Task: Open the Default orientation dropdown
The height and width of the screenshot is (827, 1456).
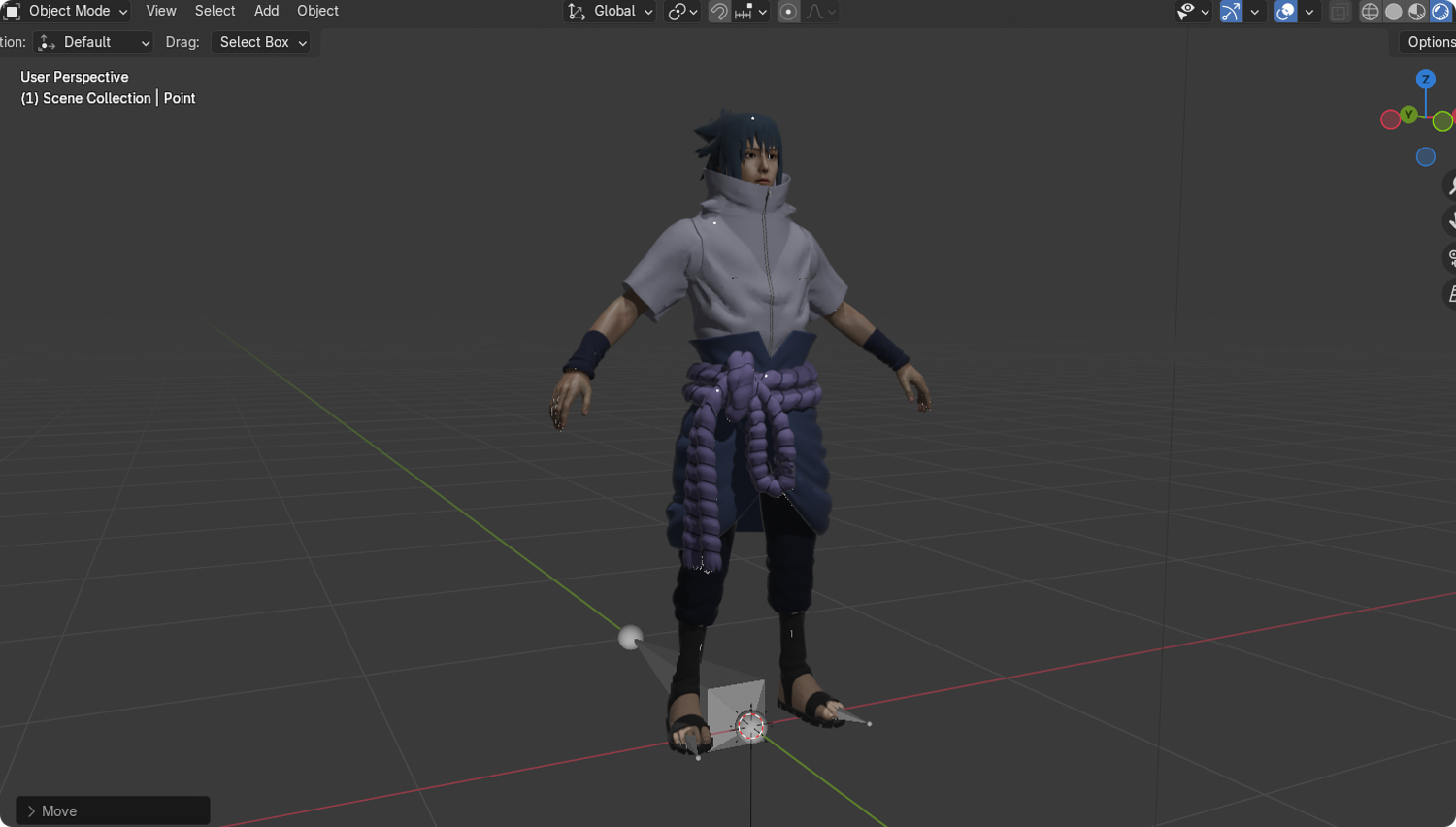Action: (93, 42)
